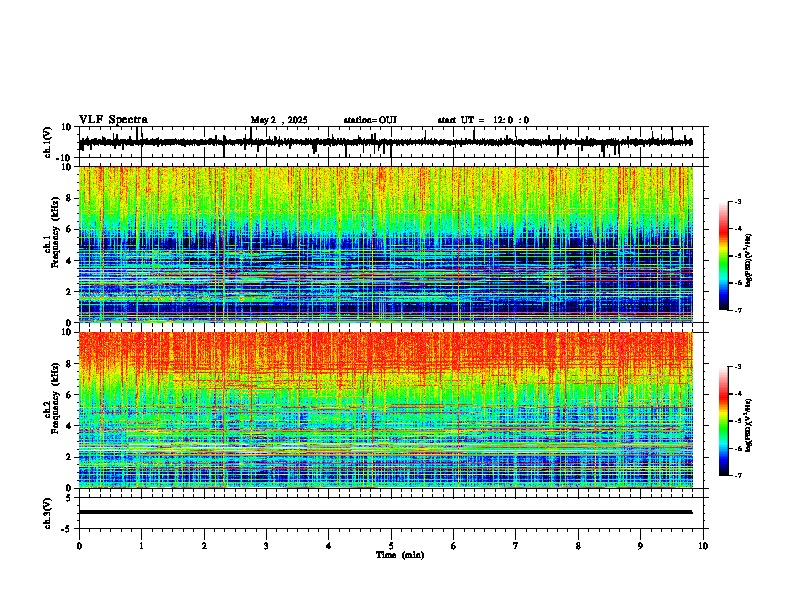The image size is (792, 612).
Task: Click inside the ch.1 spectrogram panel
Action: pos(385,244)
